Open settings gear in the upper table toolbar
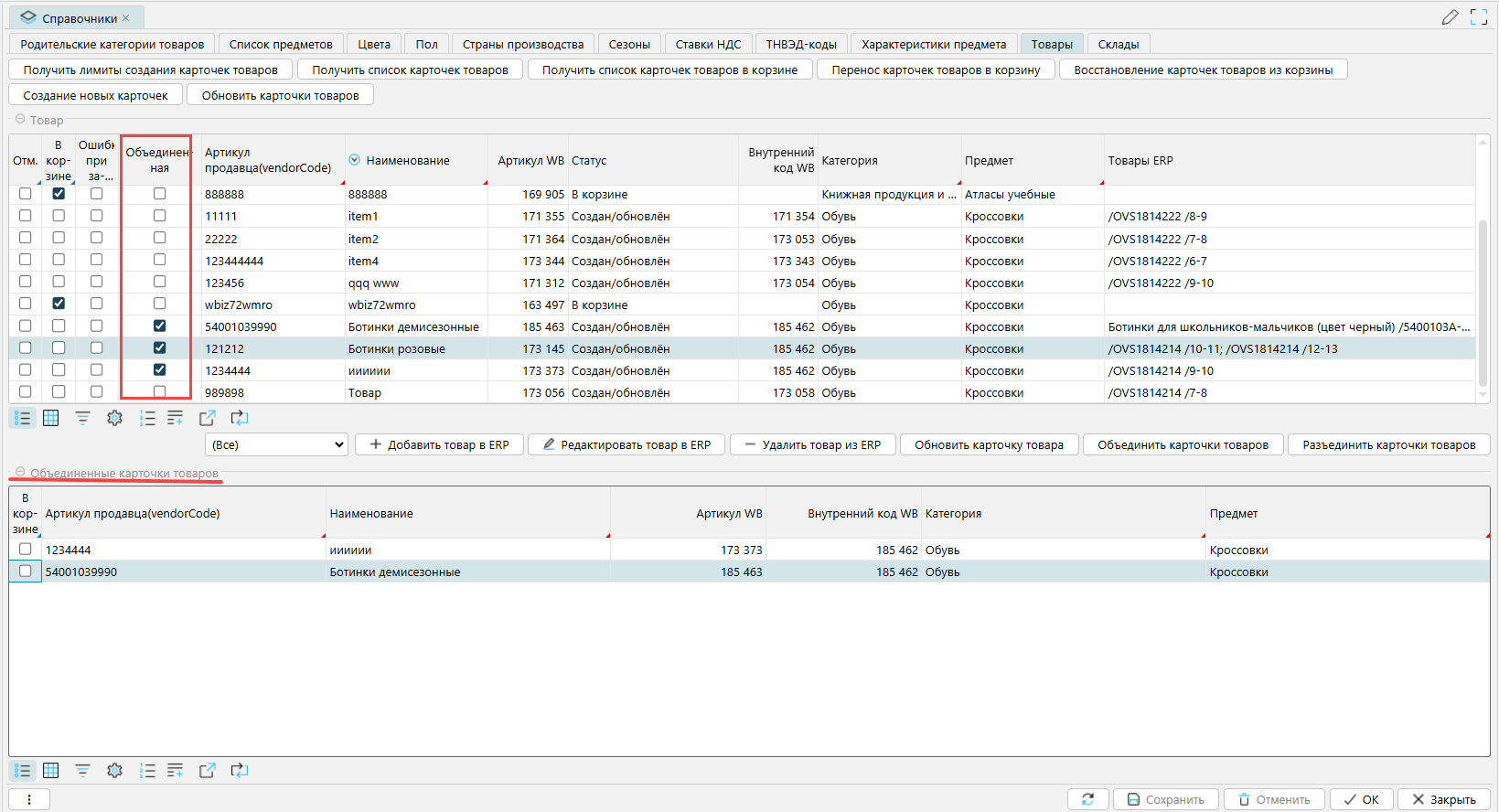 pos(114,418)
